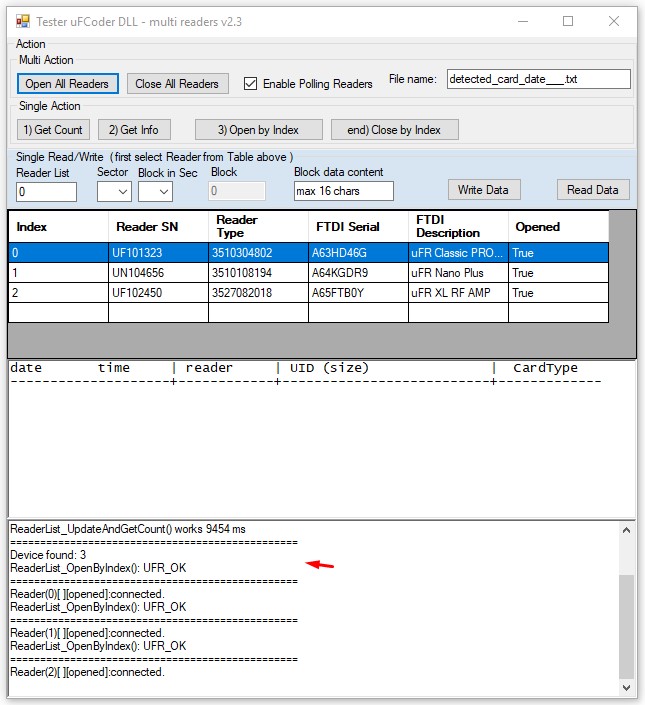Click the Read Data button
The height and width of the screenshot is (705, 645).
[x=592, y=190]
